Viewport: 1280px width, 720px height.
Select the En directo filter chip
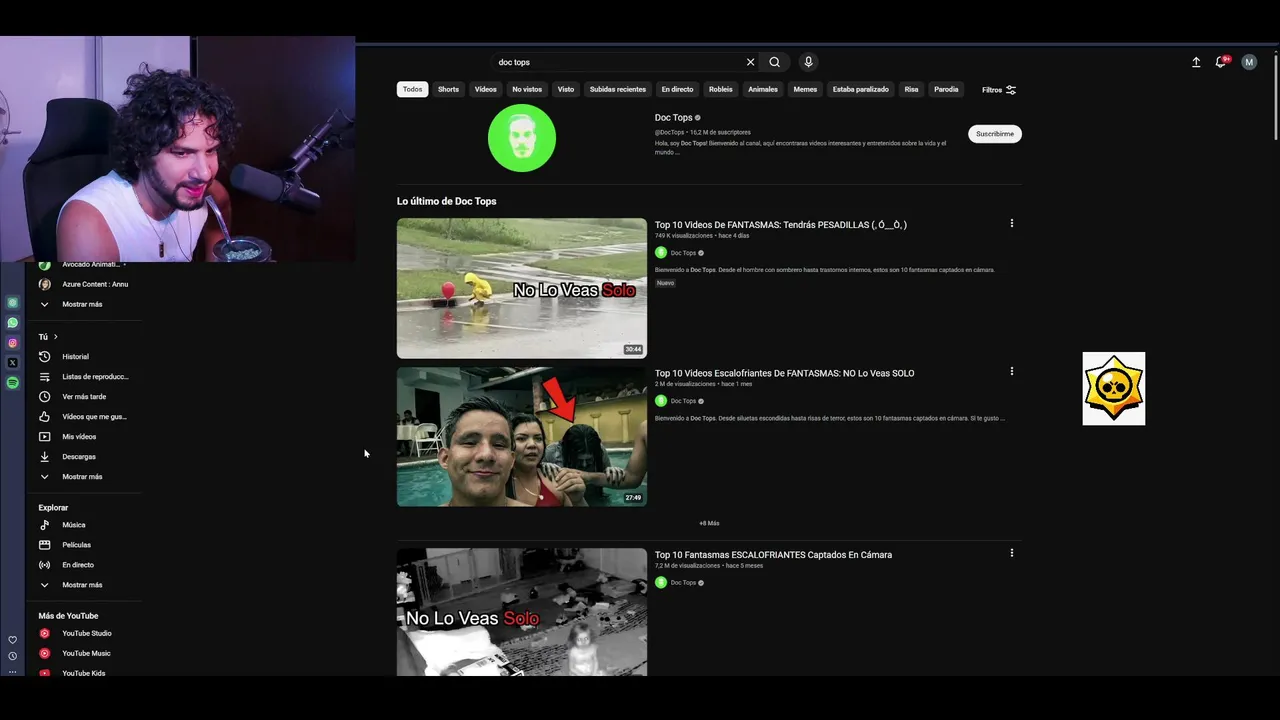pyautogui.click(x=677, y=90)
